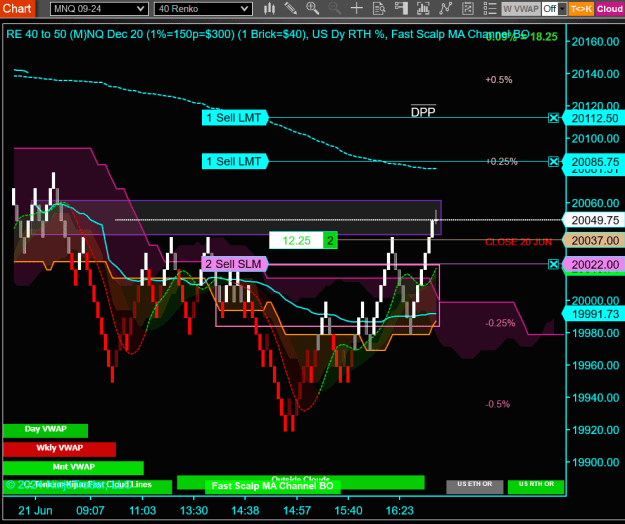Toggle the Chart Trader panel icon
The width and height of the screenshot is (625, 524).
[x=401, y=8]
